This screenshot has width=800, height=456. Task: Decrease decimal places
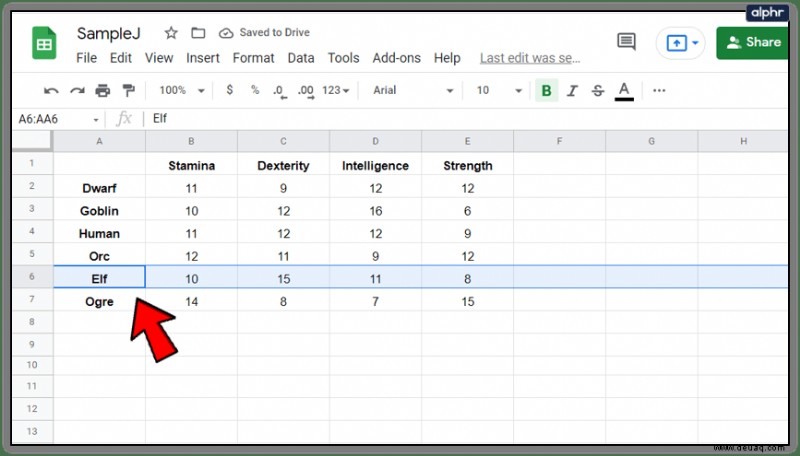(280, 91)
